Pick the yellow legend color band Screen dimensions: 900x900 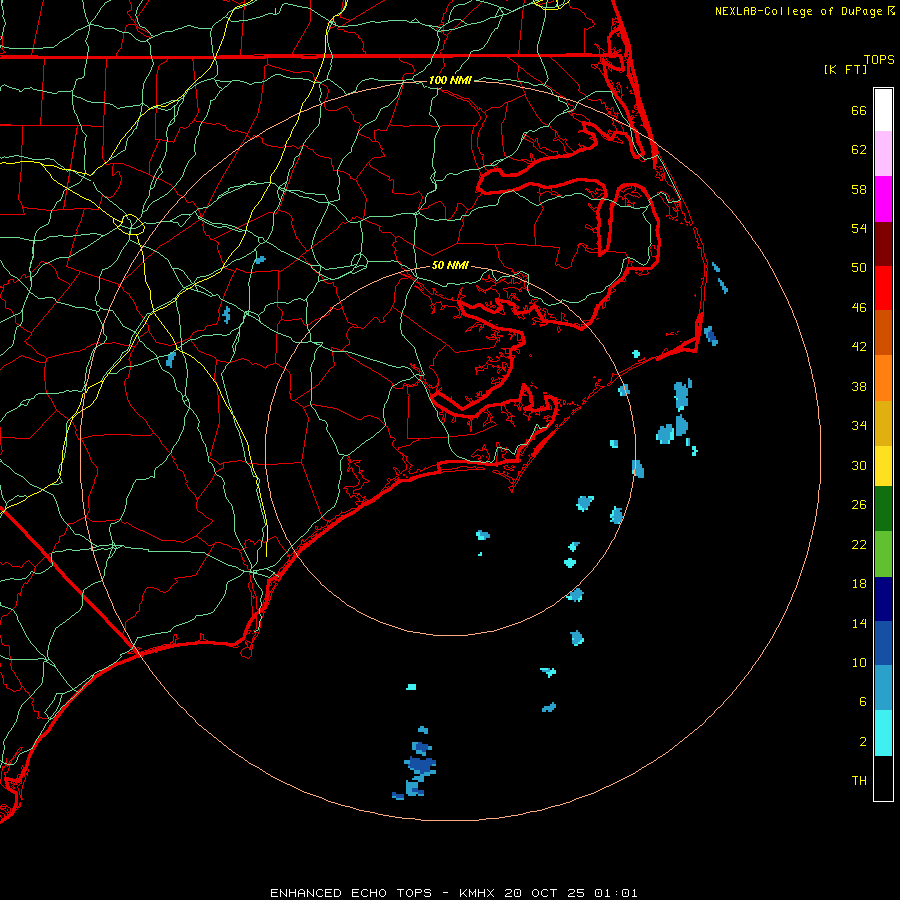tap(883, 466)
